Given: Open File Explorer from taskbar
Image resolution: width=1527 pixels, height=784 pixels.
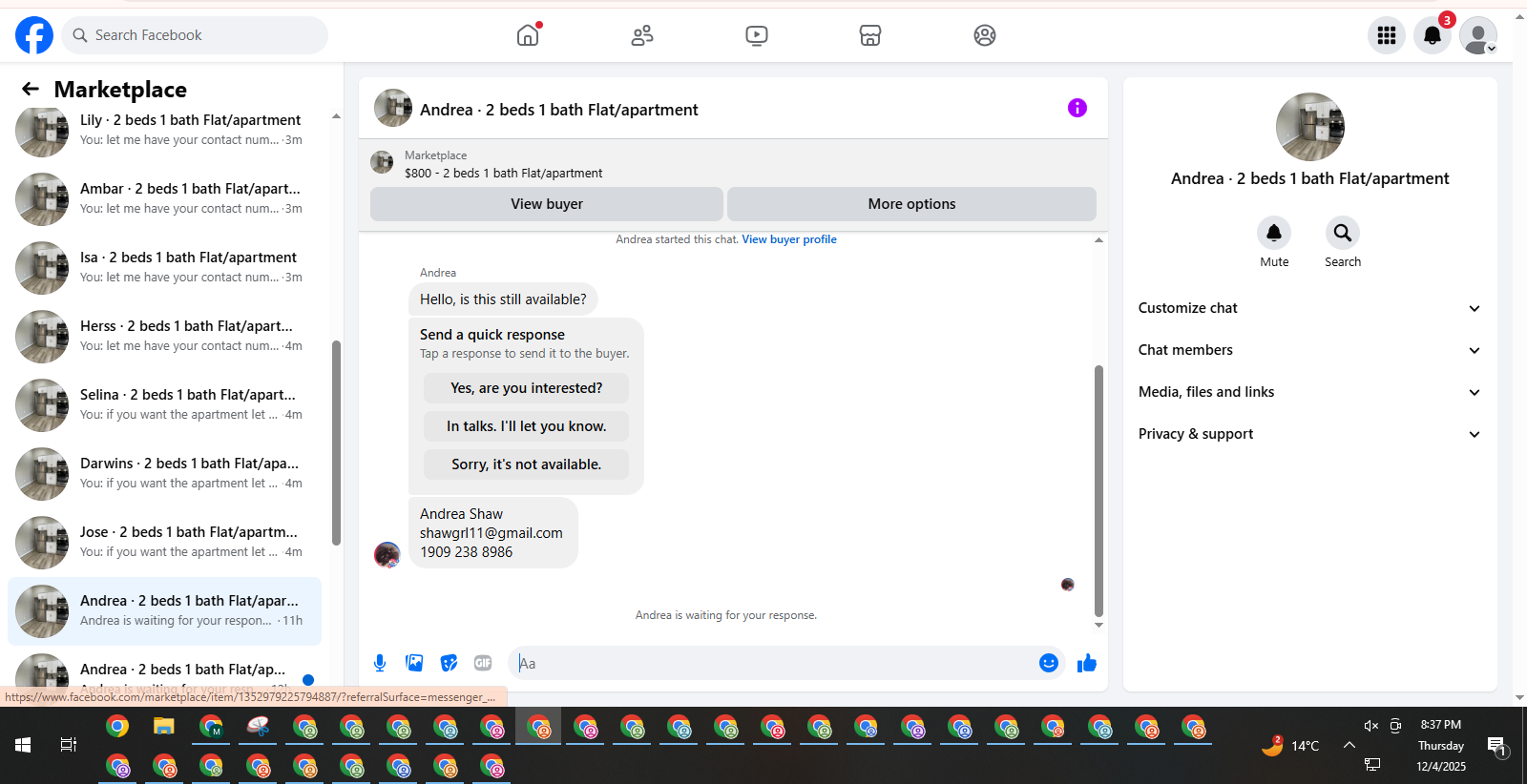Looking at the screenshot, I should (x=164, y=727).
